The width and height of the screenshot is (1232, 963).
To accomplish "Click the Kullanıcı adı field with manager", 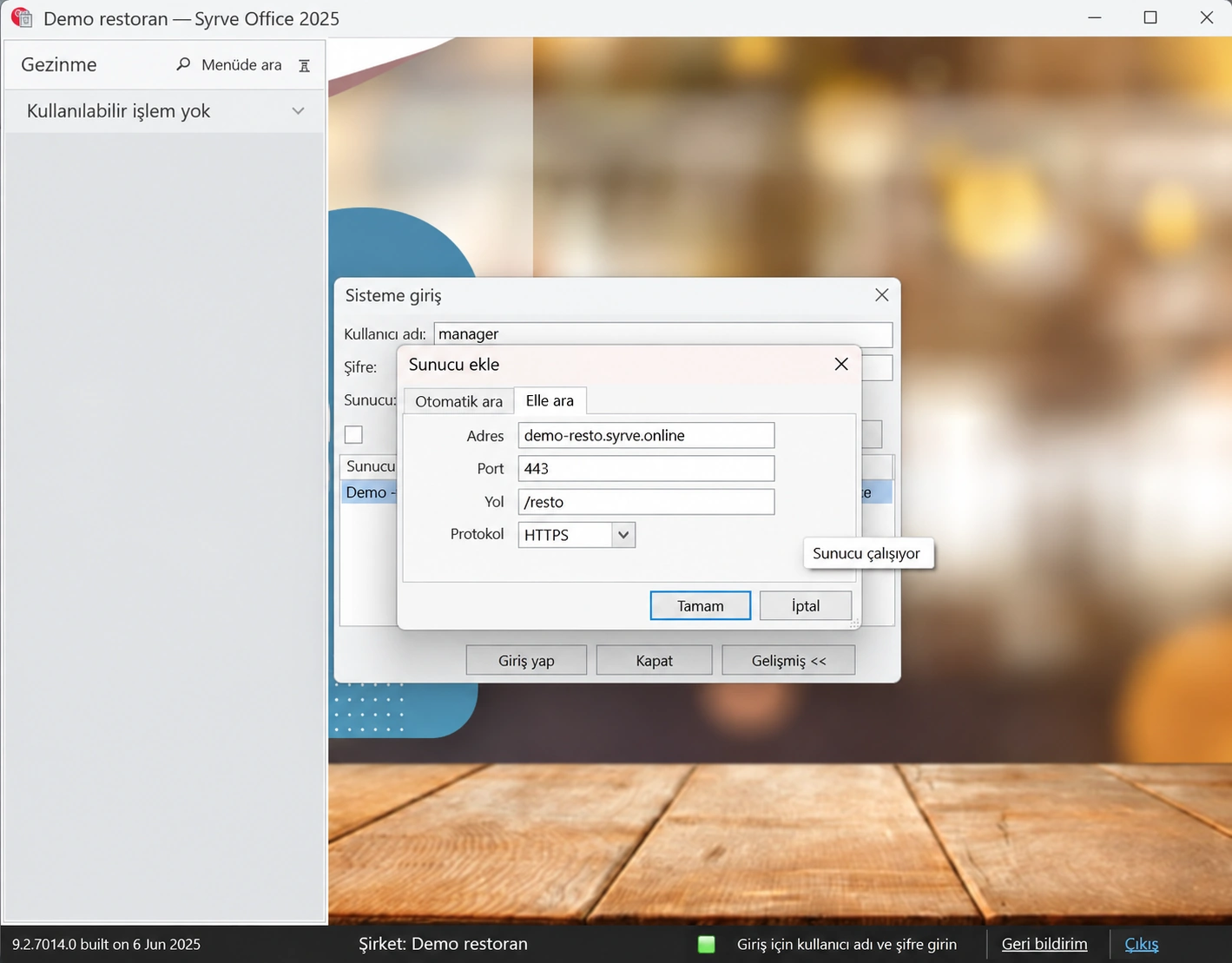I will [663, 334].
